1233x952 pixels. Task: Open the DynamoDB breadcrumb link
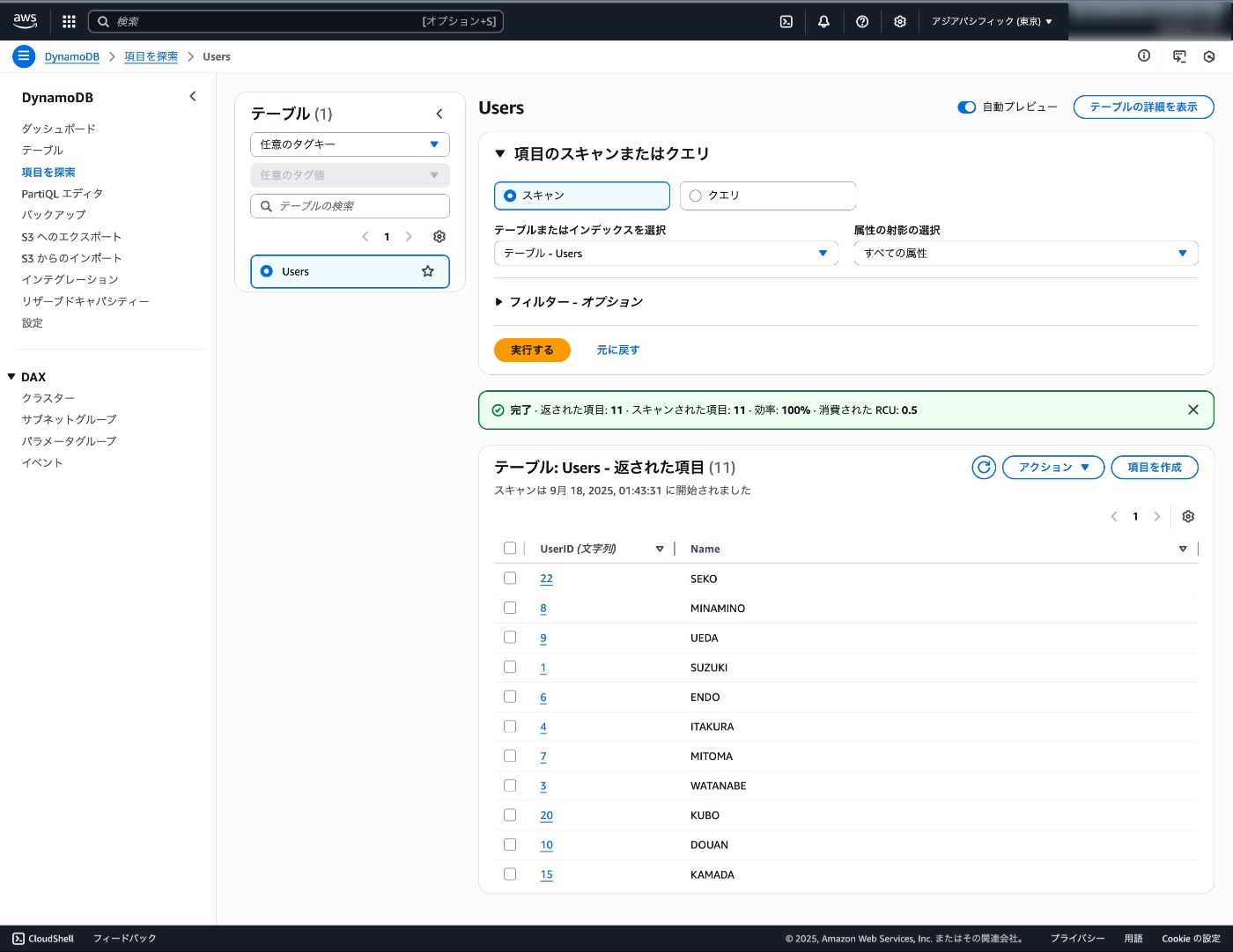coord(72,56)
